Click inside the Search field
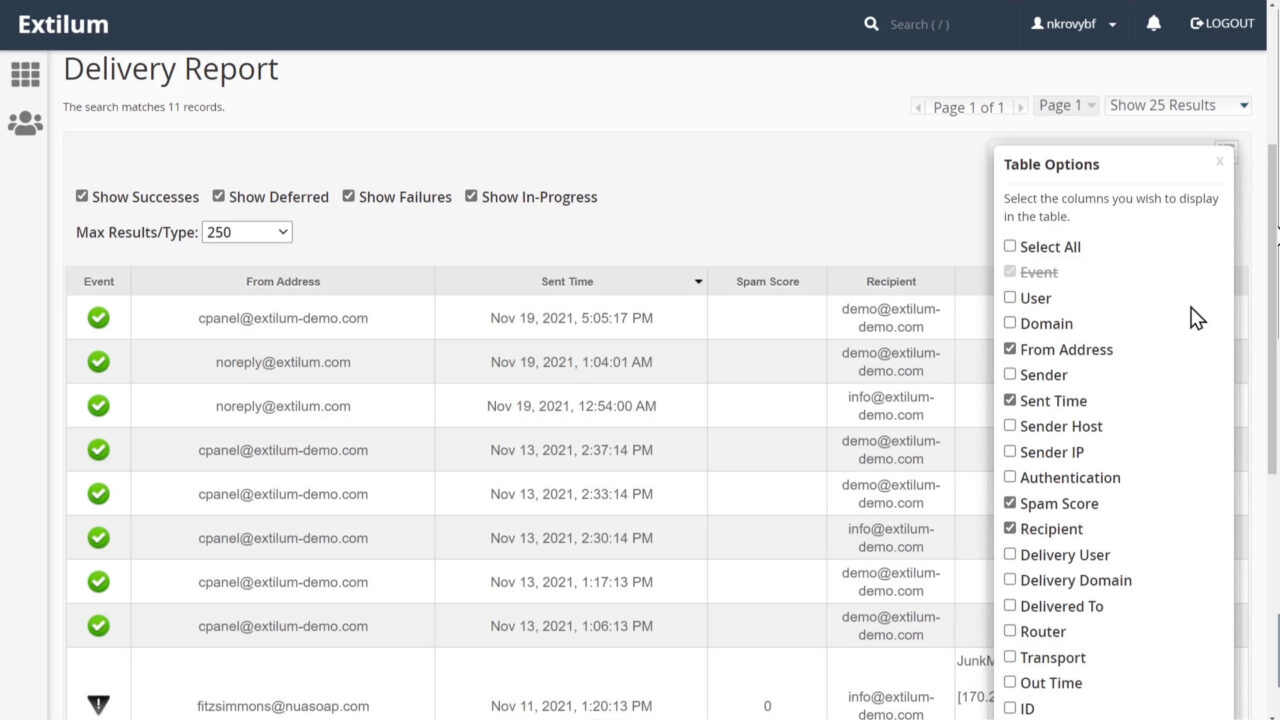The width and height of the screenshot is (1280, 720). click(x=918, y=23)
